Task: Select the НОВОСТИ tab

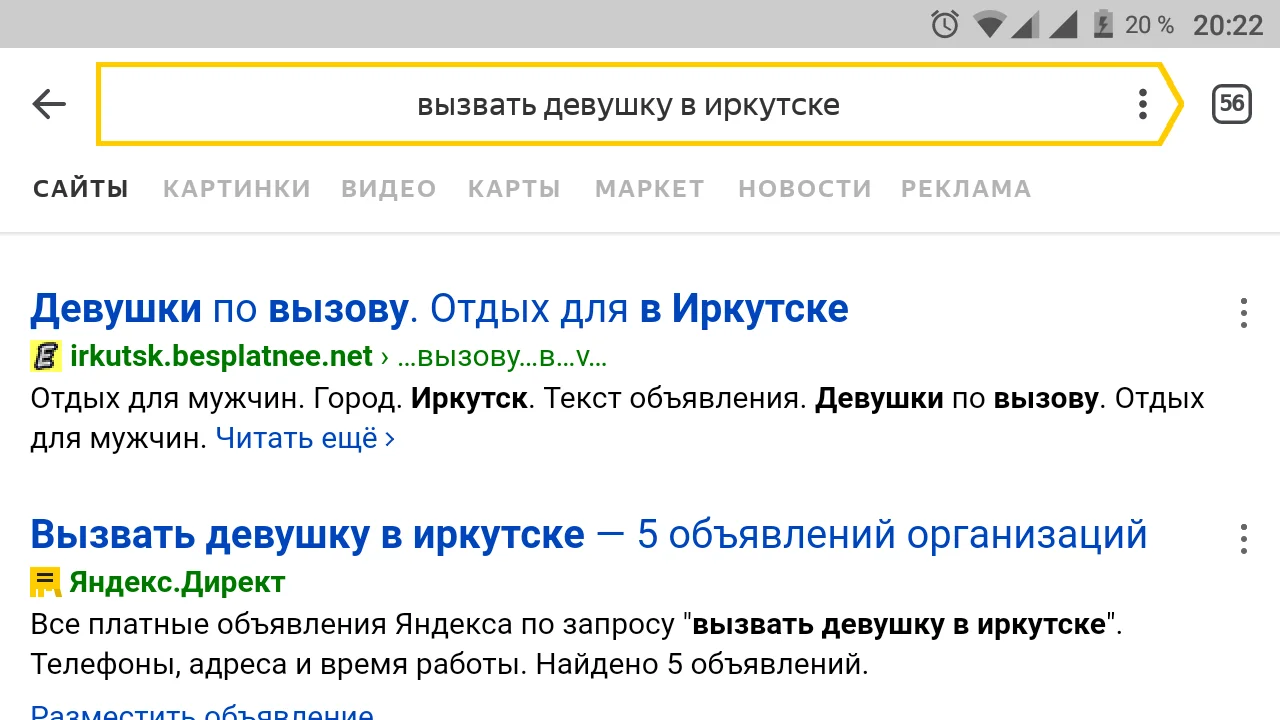Action: 804,188
